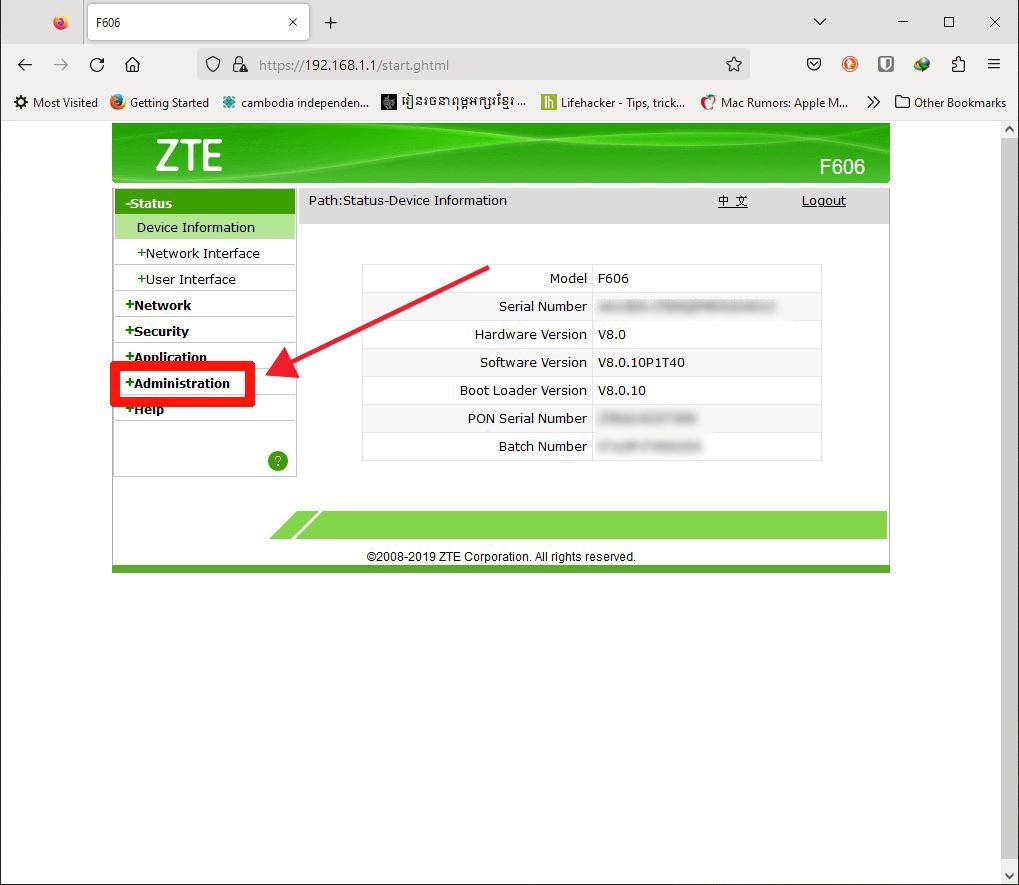
Task: Click the browser Forward arrow
Action: click(60, 64)
